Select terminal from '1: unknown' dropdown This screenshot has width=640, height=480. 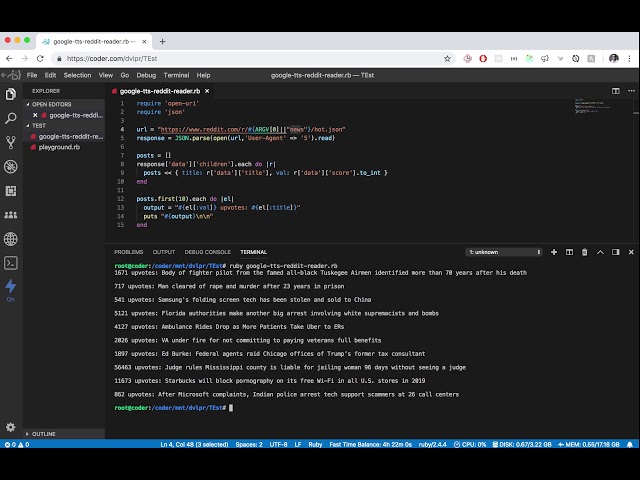point(504,252)
